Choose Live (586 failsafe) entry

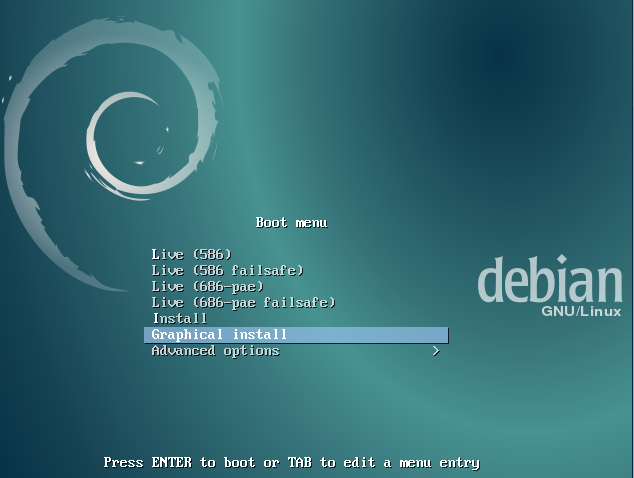pos(228,271)
